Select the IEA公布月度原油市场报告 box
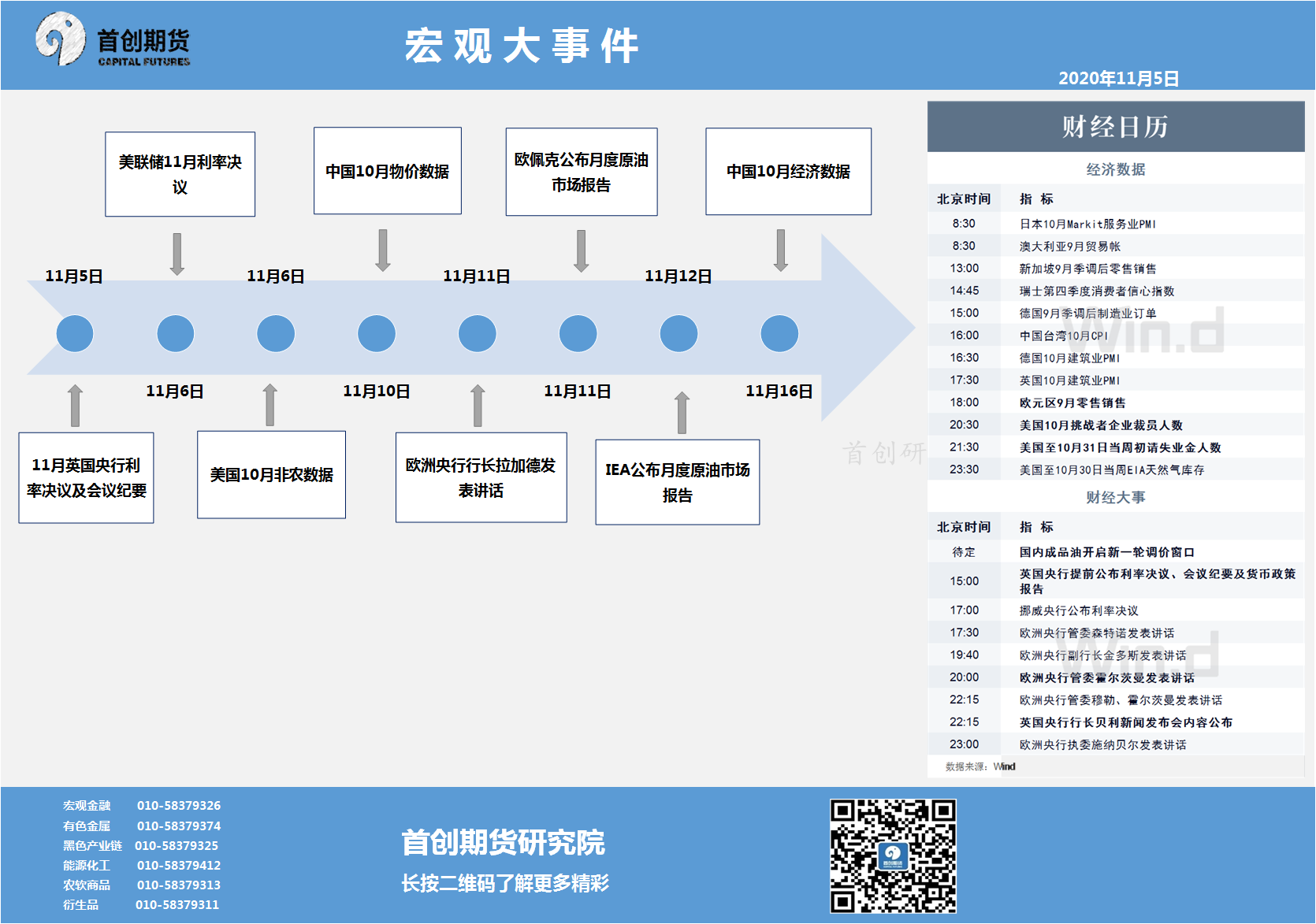Screen dimensions: 1316x924 point(678,482)
